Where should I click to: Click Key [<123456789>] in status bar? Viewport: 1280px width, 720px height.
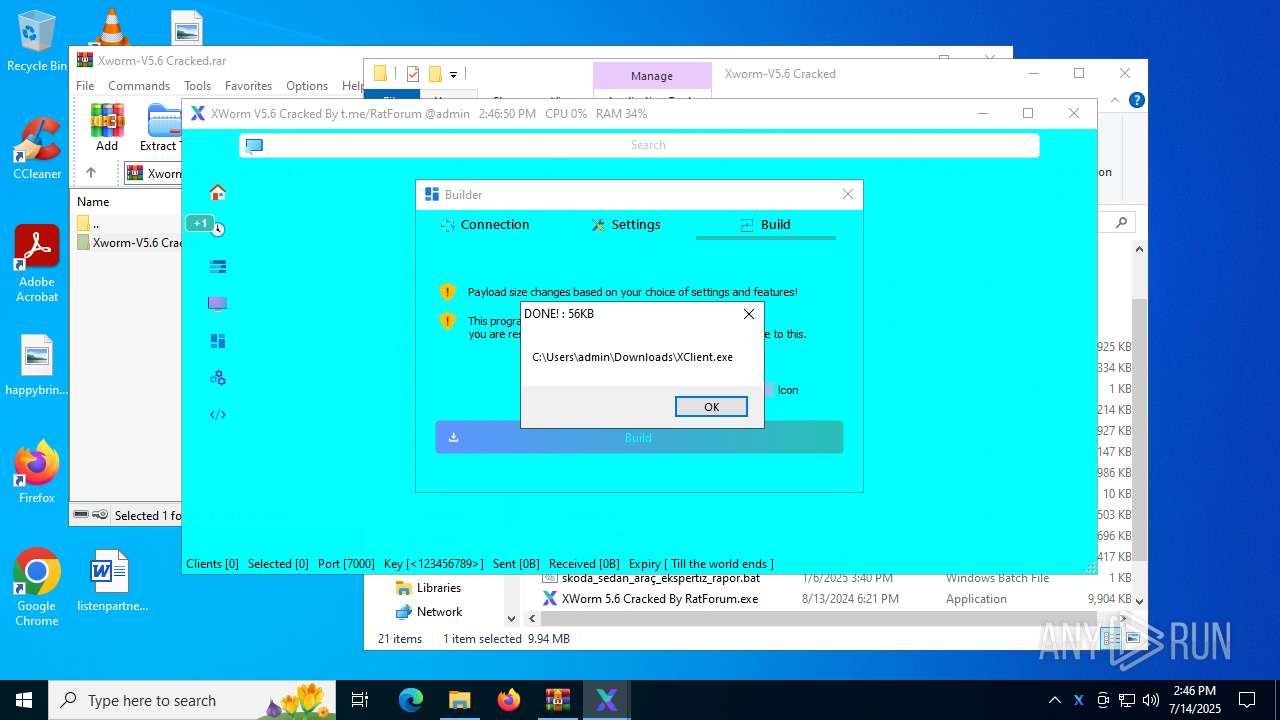pos(433,564)
